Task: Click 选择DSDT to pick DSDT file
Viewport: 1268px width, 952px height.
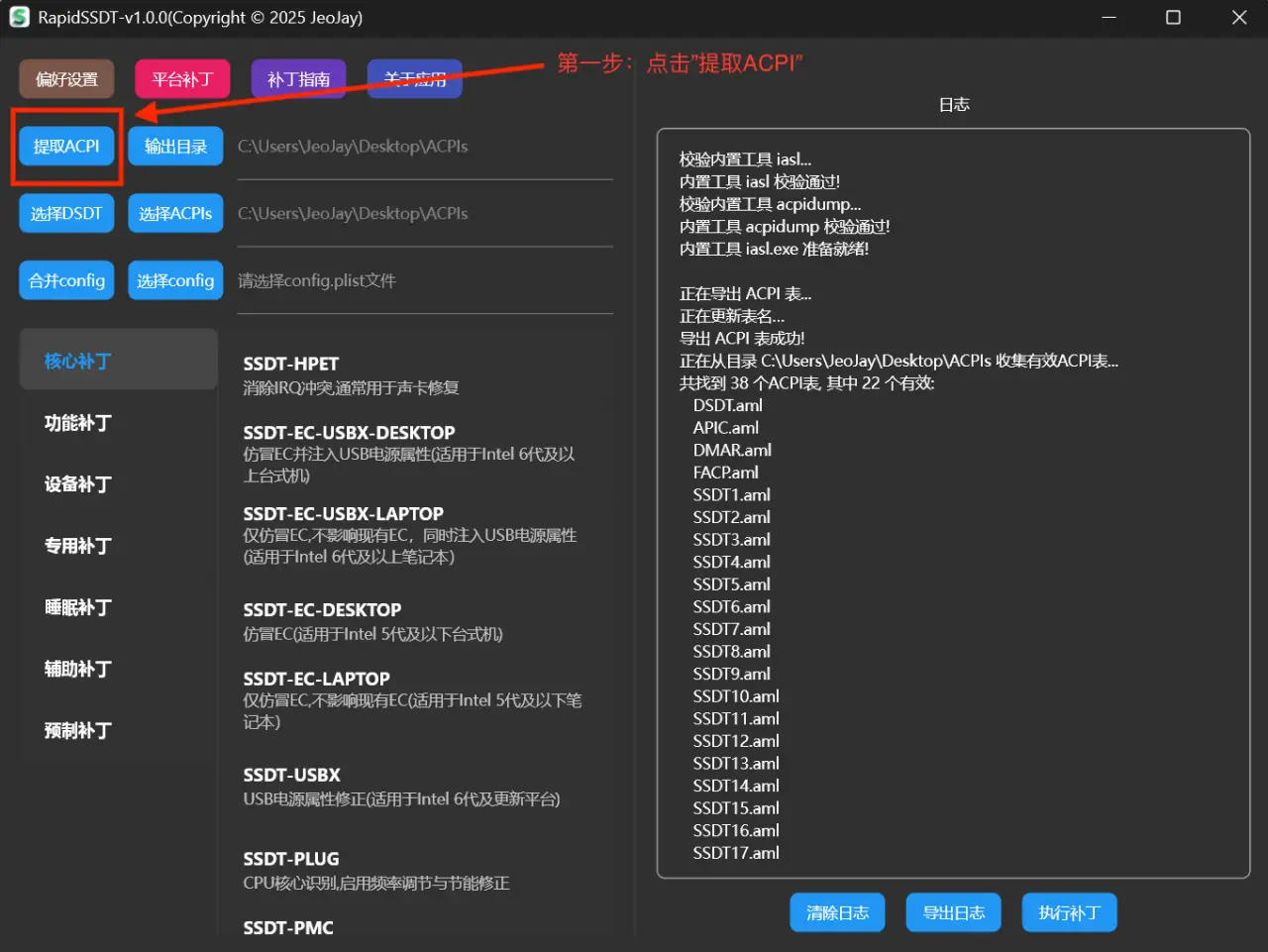Action: pos(66,214)
